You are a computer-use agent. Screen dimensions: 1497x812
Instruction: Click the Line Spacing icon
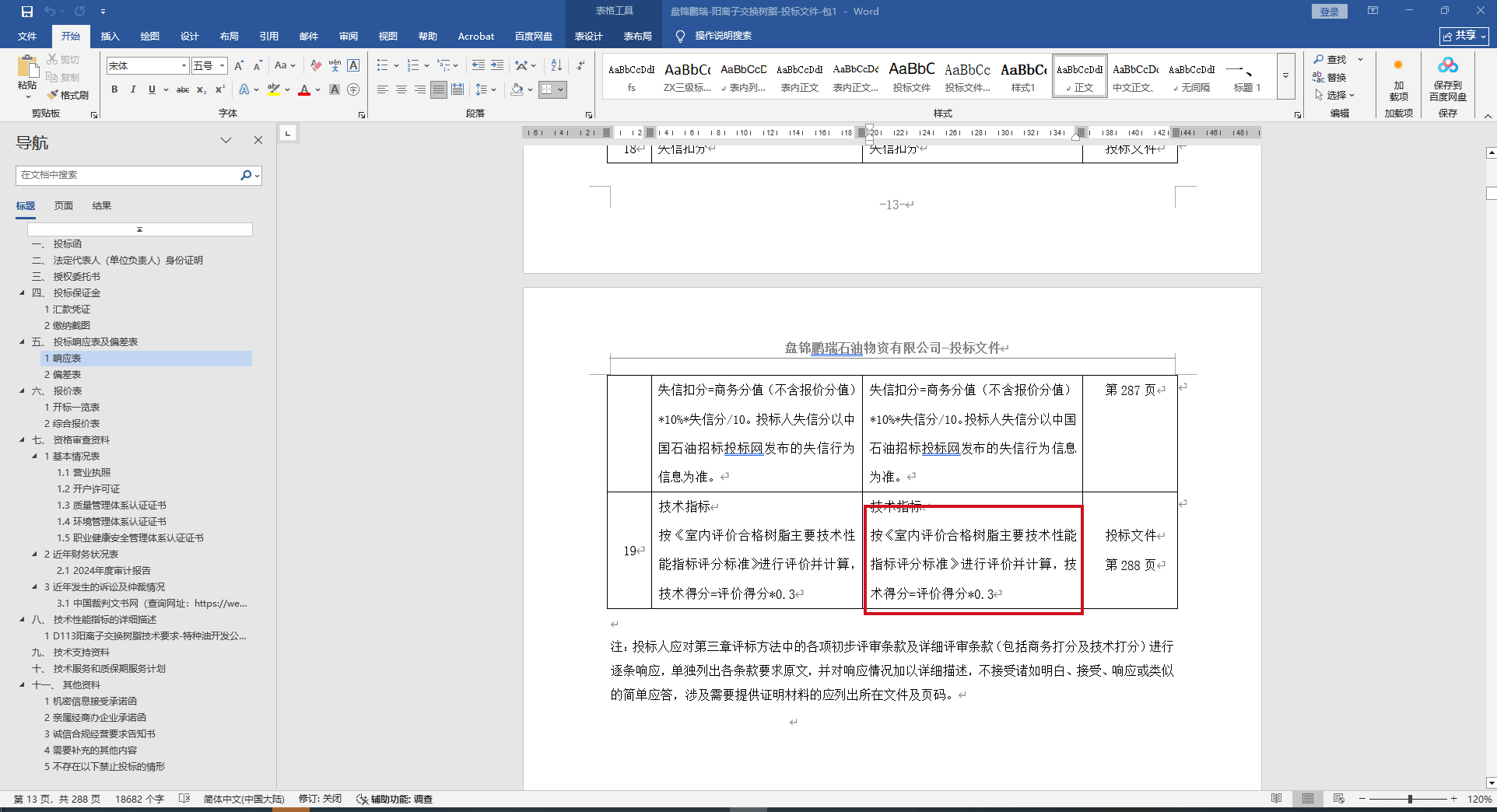(482, 89)
